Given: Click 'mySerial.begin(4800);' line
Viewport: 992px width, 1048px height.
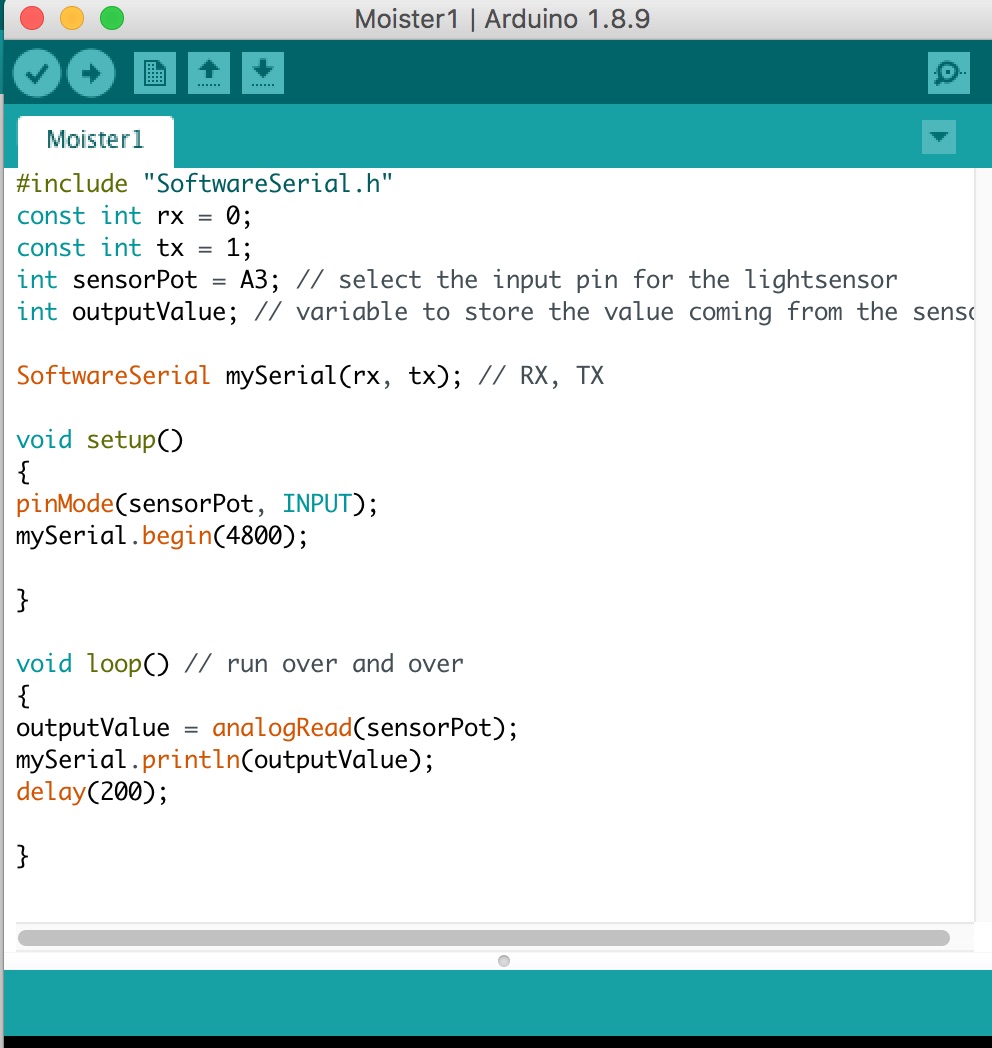Looking at the screenshot, I should tap(162, 536).
